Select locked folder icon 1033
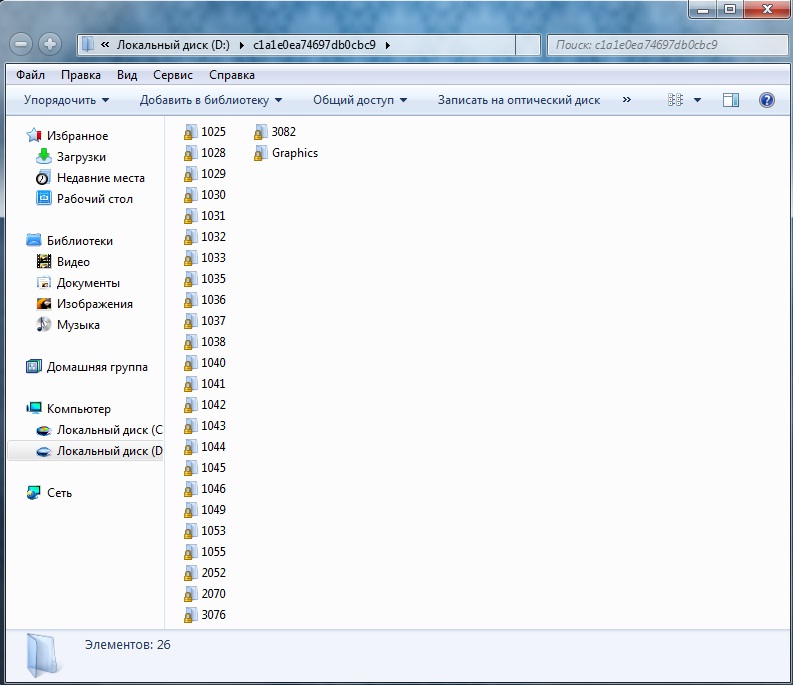The width and height of the screenshot is (793, 685). 190,258
